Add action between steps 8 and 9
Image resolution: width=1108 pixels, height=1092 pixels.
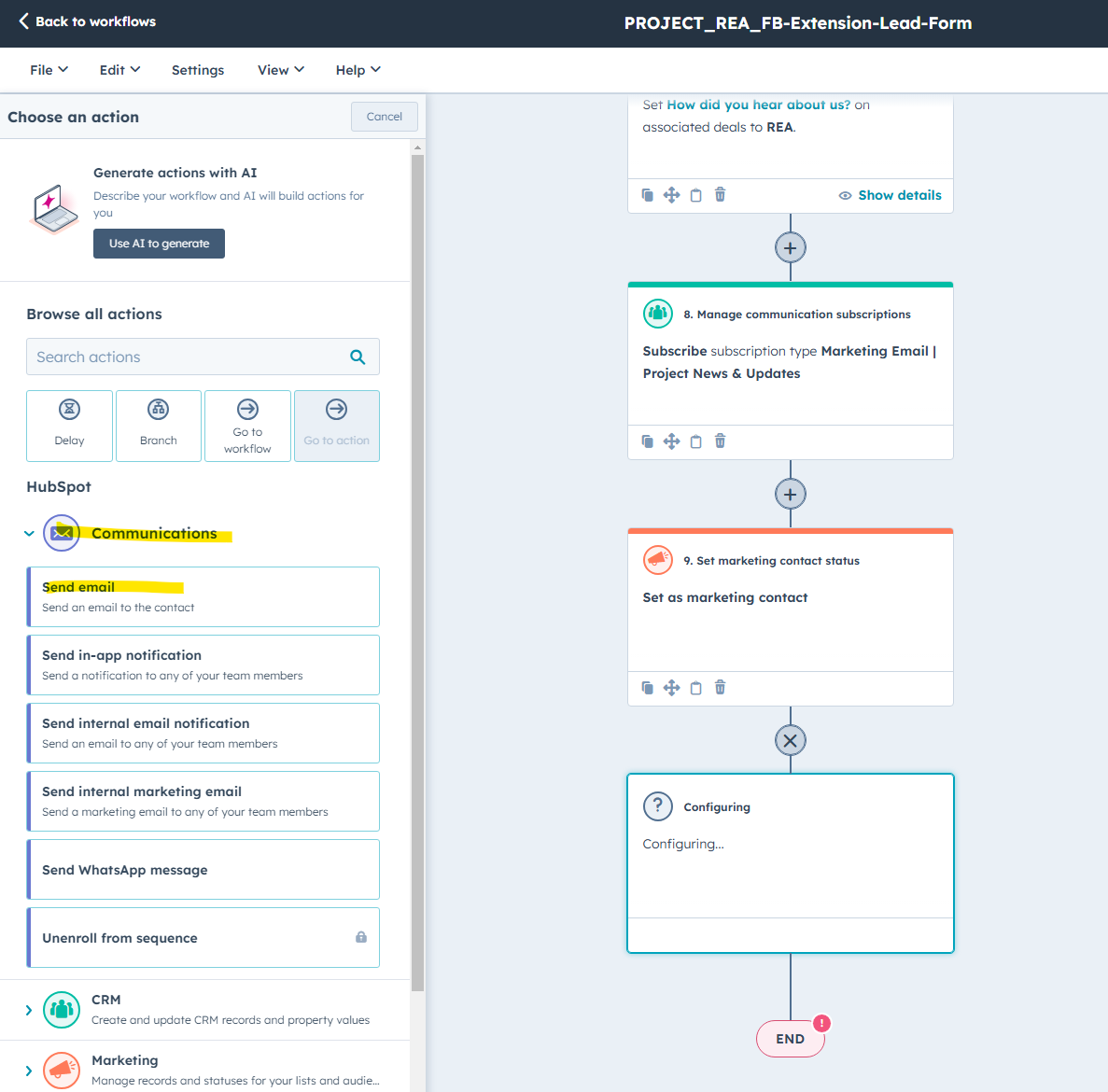point(790,495)
